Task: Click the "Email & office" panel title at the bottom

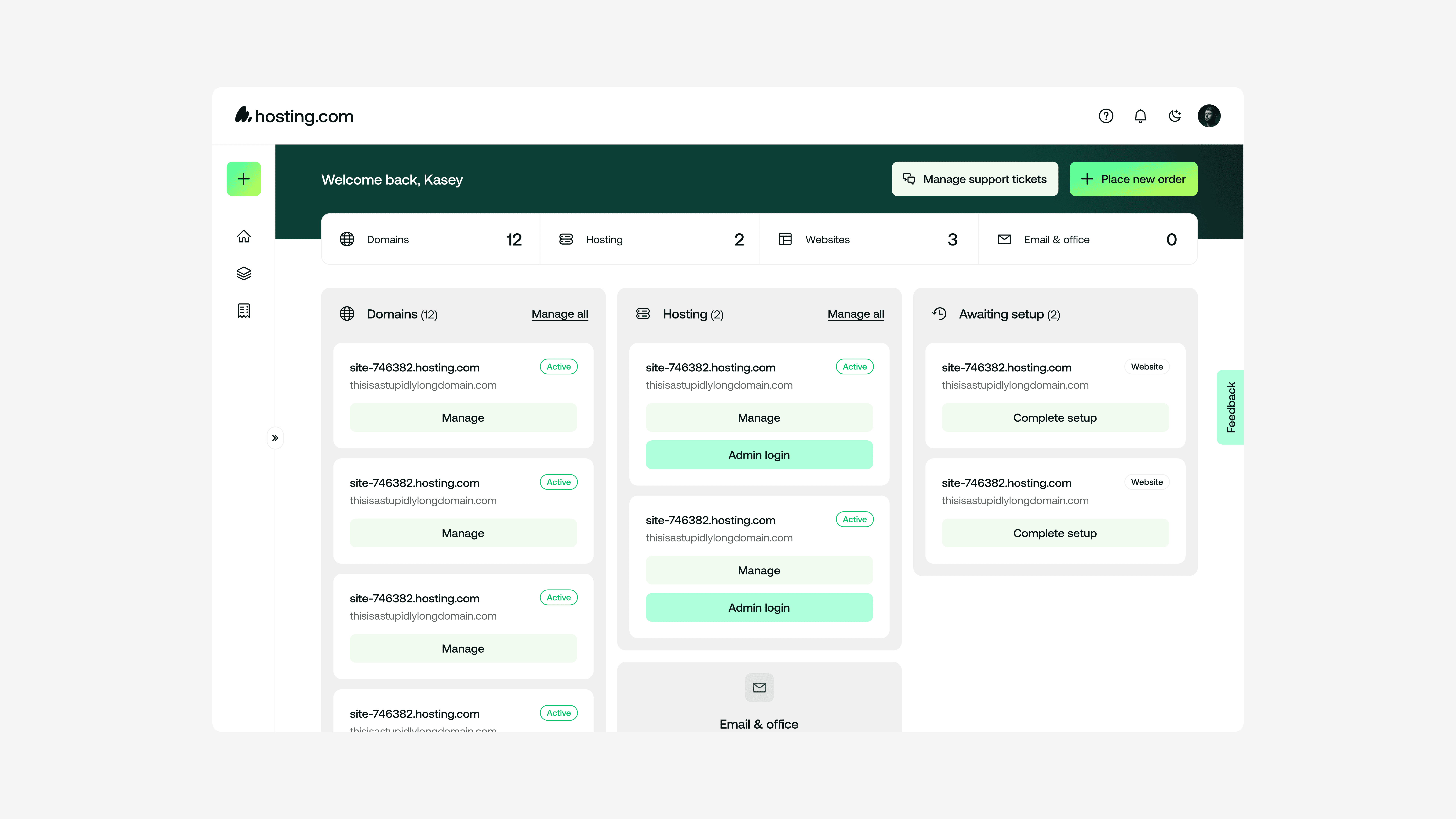Action: pos(759,724)
